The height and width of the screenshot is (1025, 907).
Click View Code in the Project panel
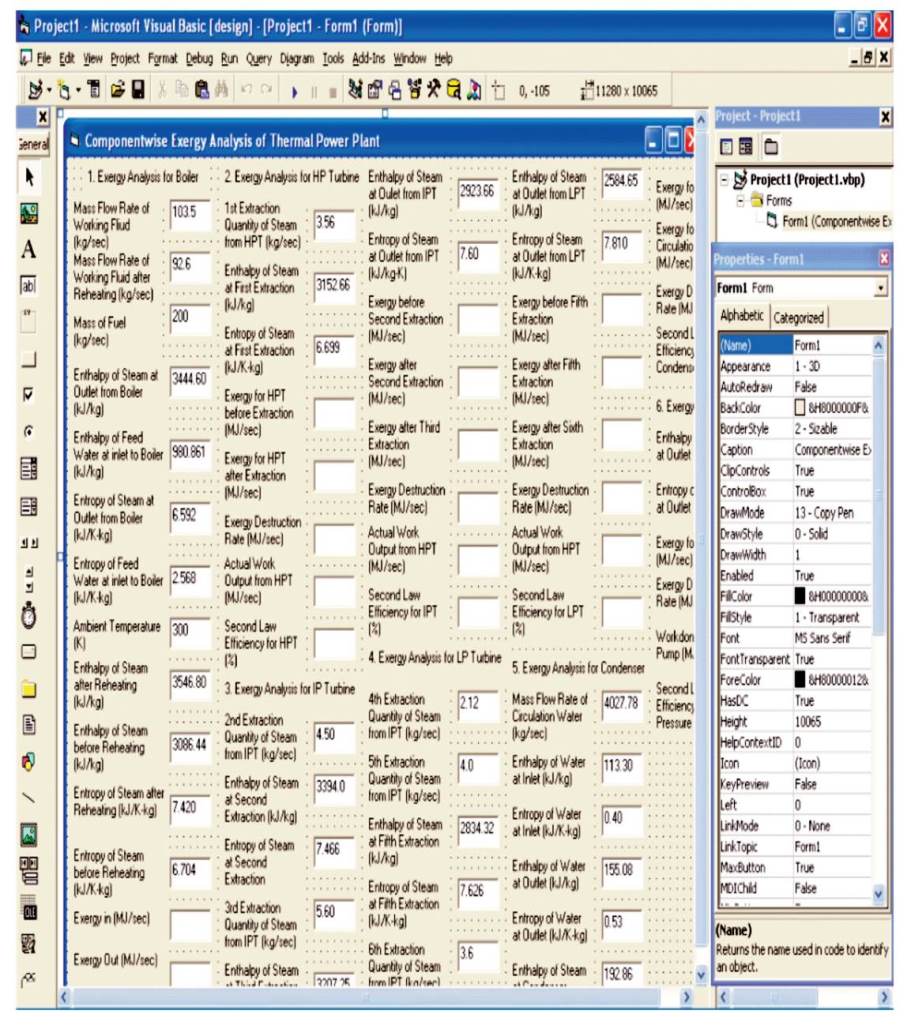click(726, 147)
